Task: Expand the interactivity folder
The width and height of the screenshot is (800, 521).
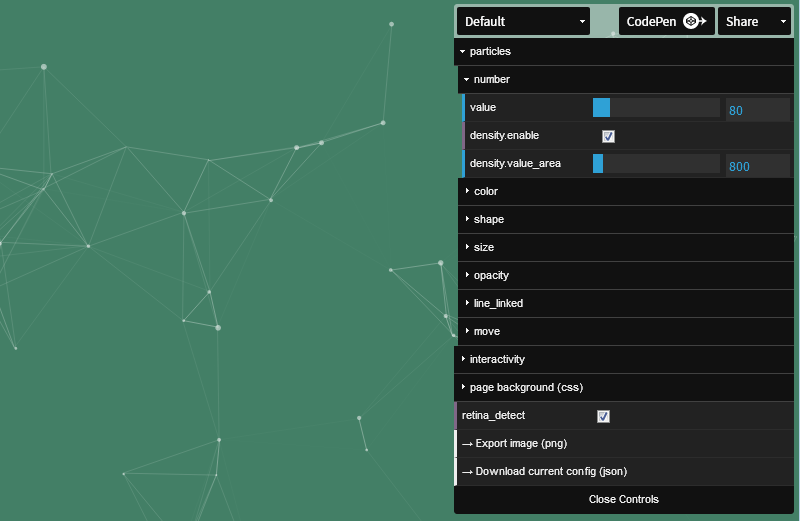Action: [x=623, y=360]
